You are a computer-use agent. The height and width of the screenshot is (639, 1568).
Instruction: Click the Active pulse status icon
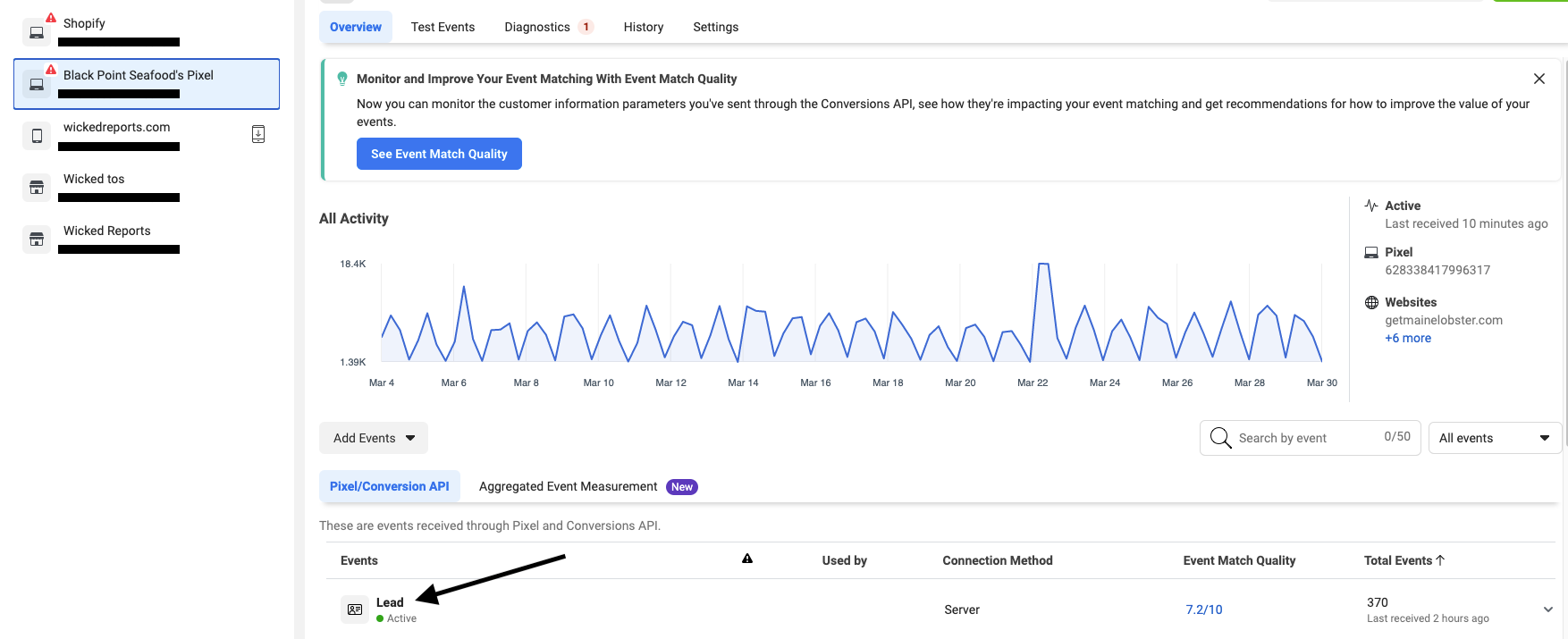(1371, 206)
